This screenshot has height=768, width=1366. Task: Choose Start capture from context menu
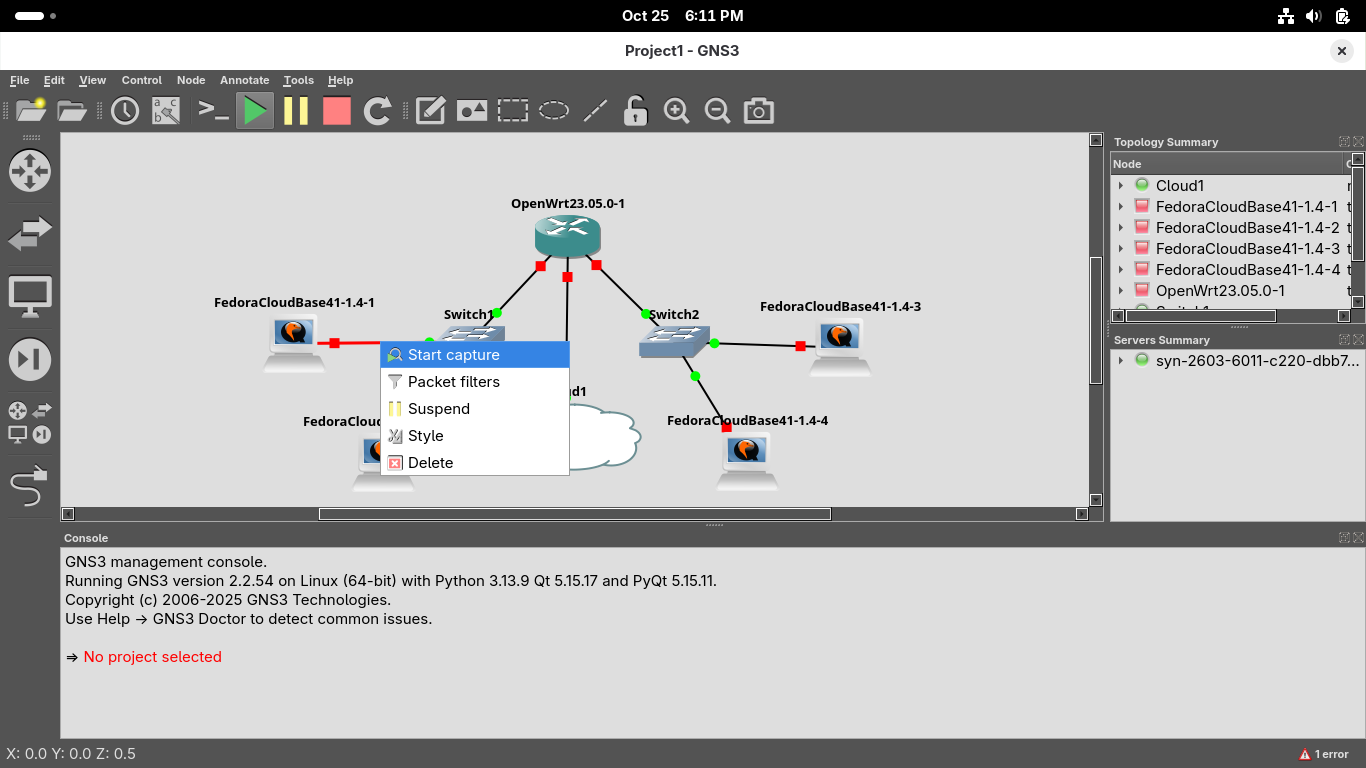[x=453, y=355]
